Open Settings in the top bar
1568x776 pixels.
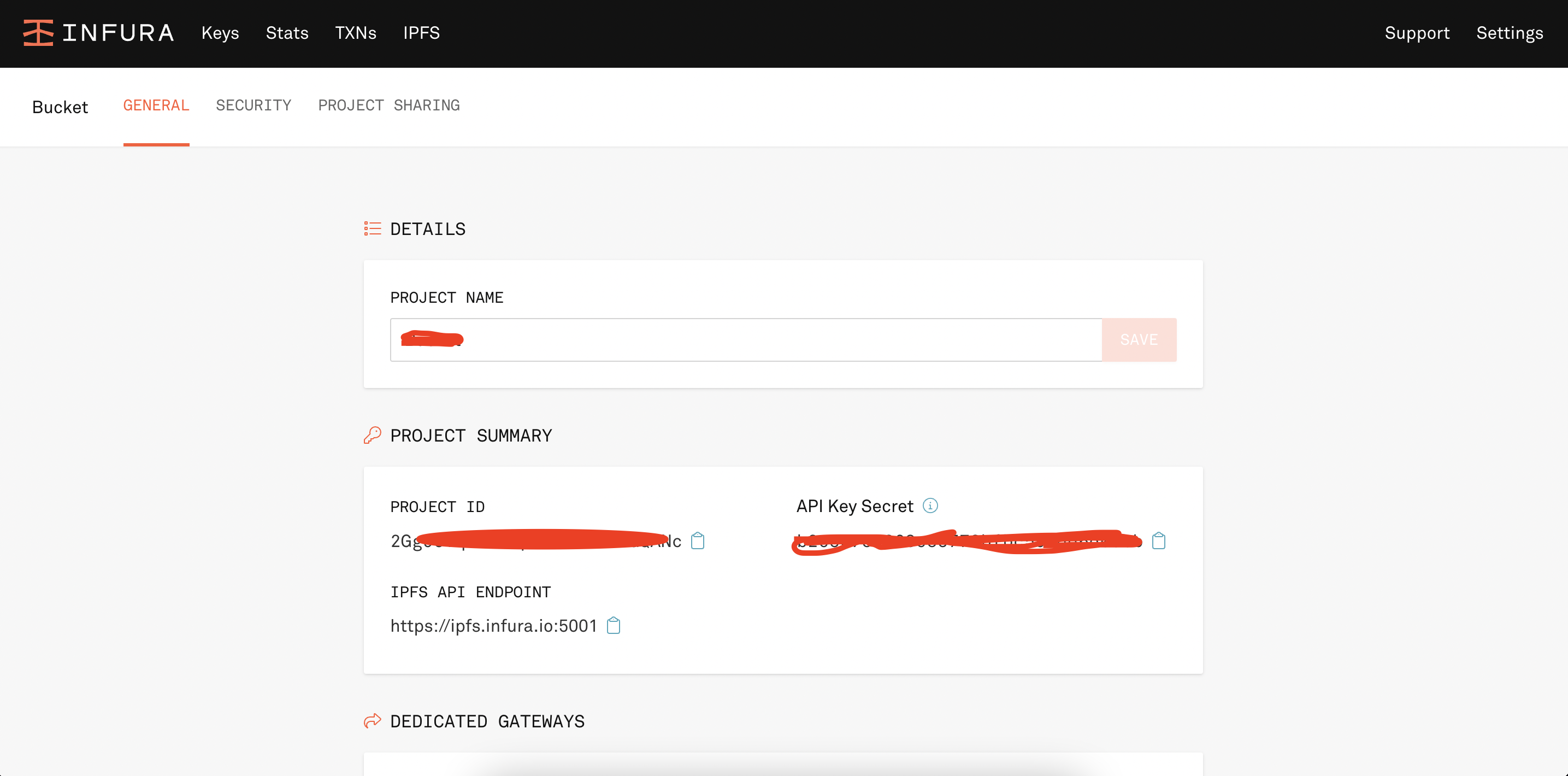pos(1510,33)
